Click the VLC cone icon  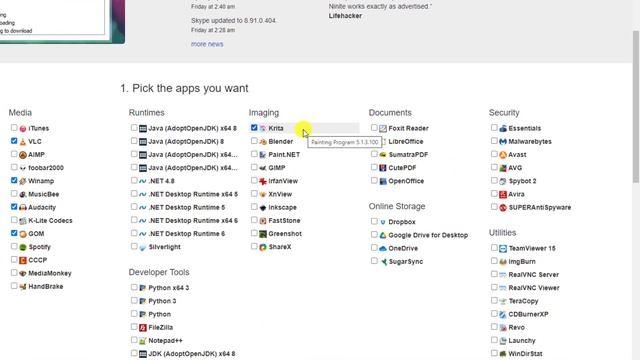23,142
